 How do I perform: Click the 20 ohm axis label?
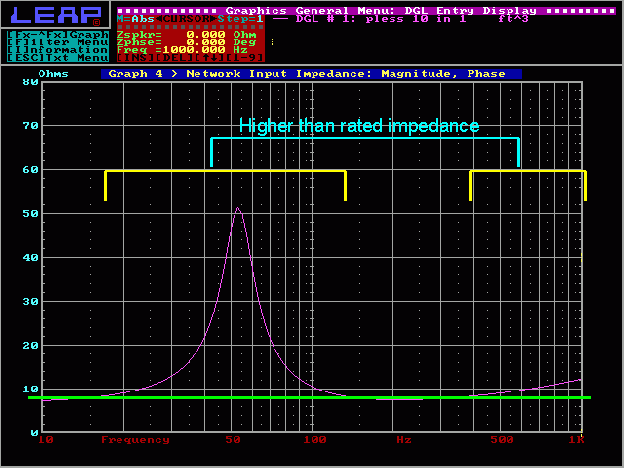pos(31,345)
